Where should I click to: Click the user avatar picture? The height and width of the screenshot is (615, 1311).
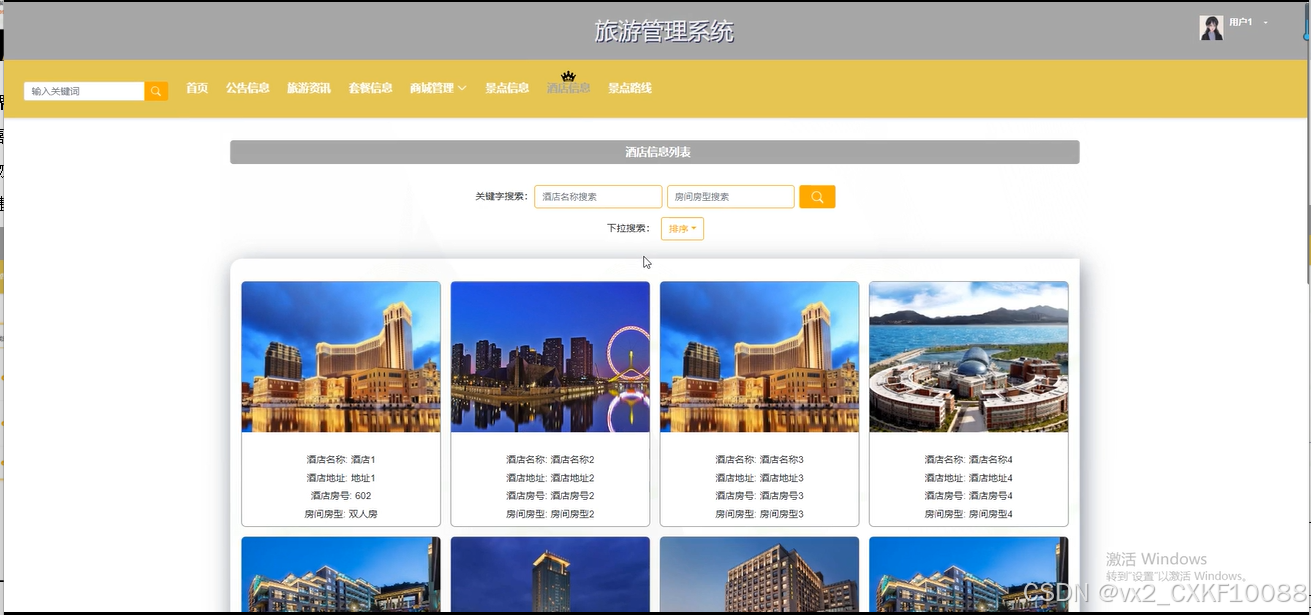click(x=1211, y=28)
